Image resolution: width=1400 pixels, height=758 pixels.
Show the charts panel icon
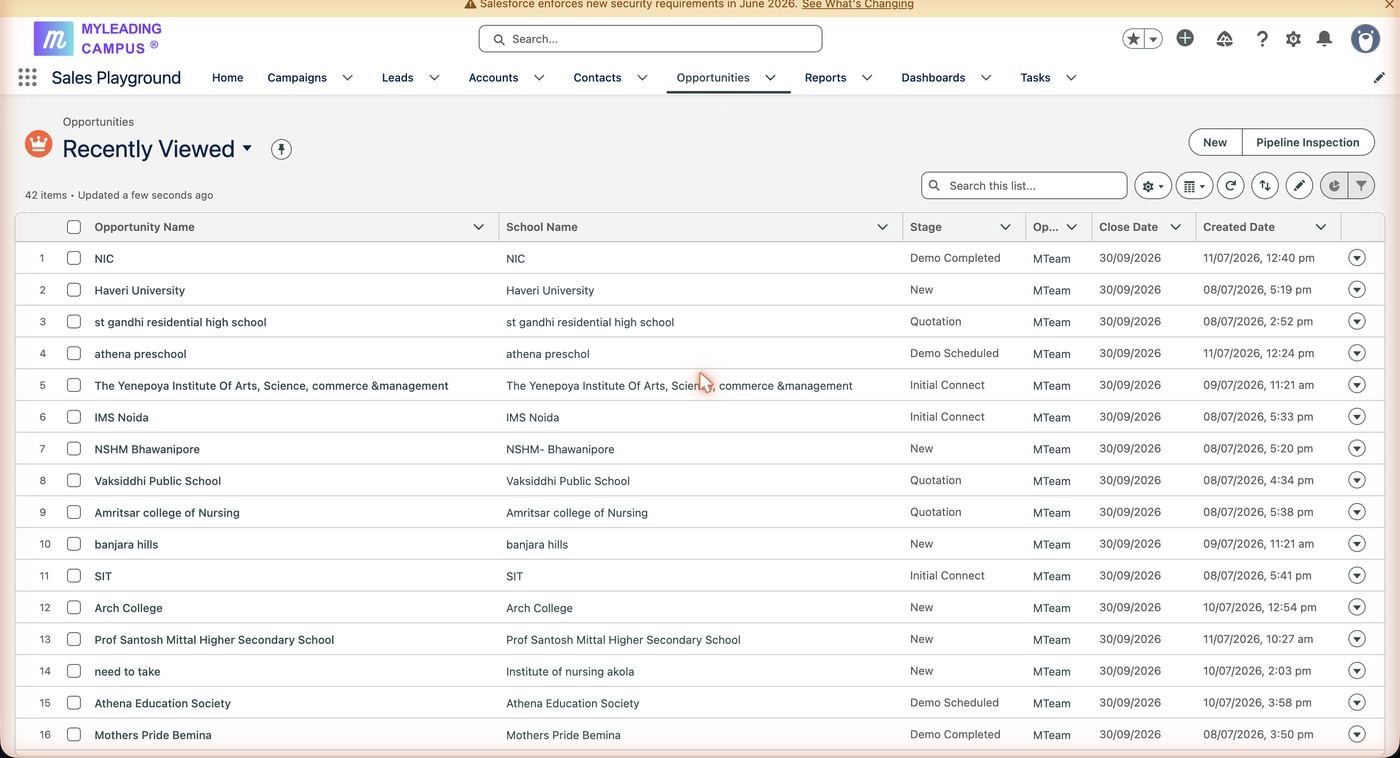point(1334,186)
